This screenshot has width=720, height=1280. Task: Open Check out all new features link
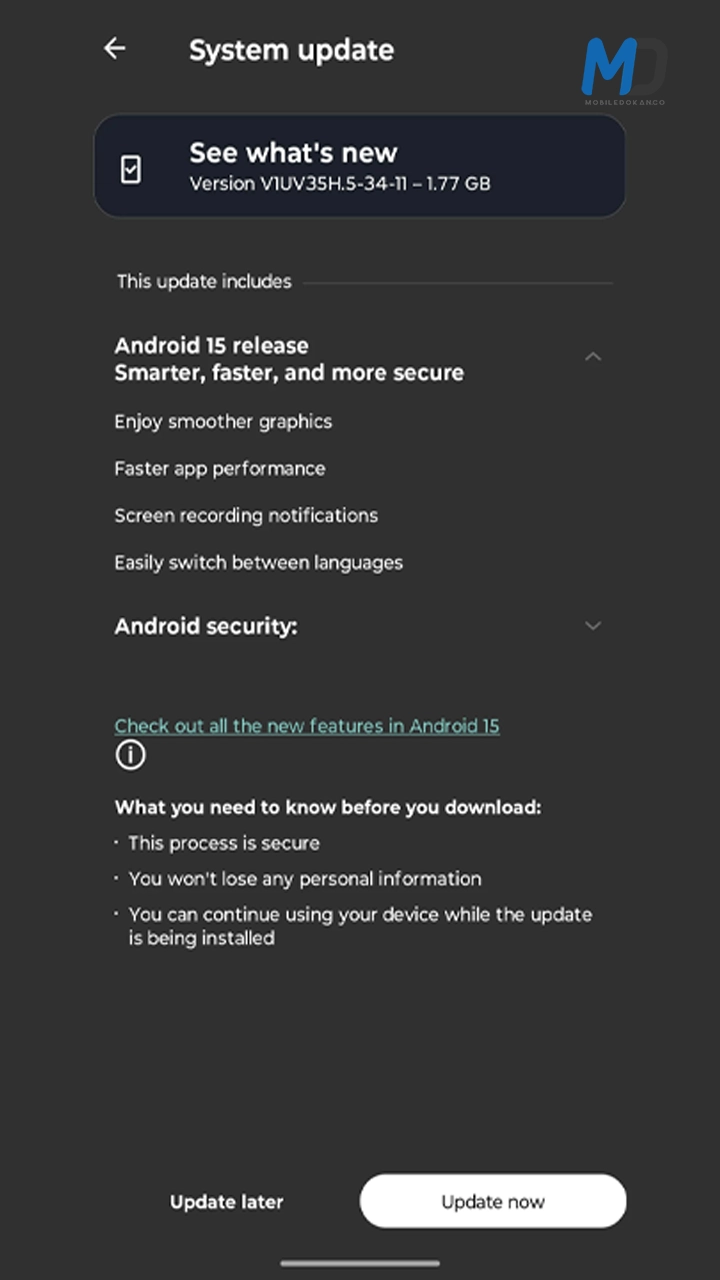tap(307, 726)
